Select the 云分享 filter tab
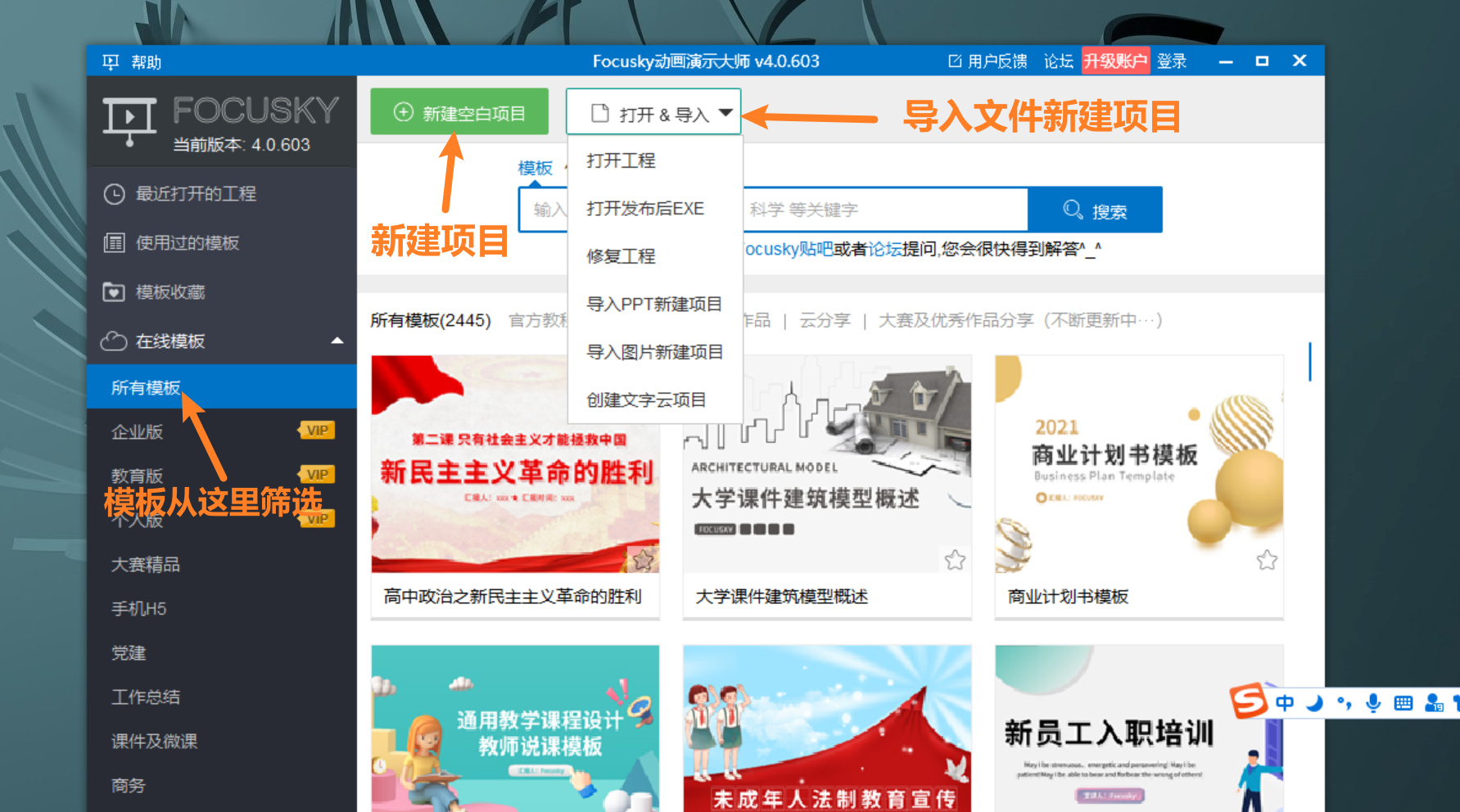 click(825, 320)
